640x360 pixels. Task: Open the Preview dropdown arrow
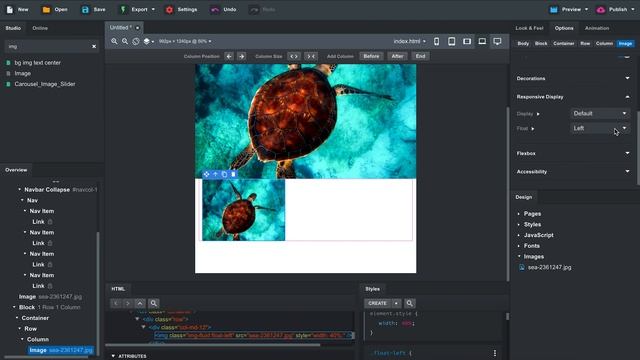[587, 9]
